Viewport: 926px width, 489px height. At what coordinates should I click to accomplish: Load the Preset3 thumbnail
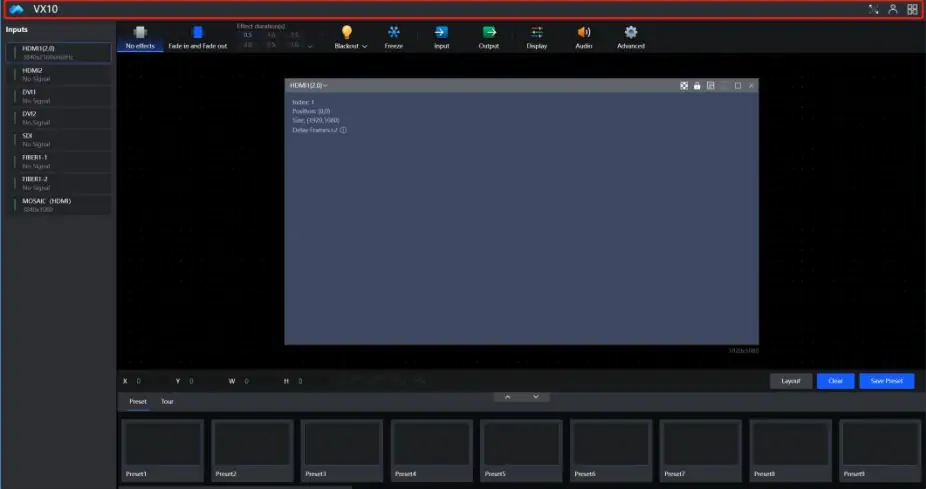[342, 450]
